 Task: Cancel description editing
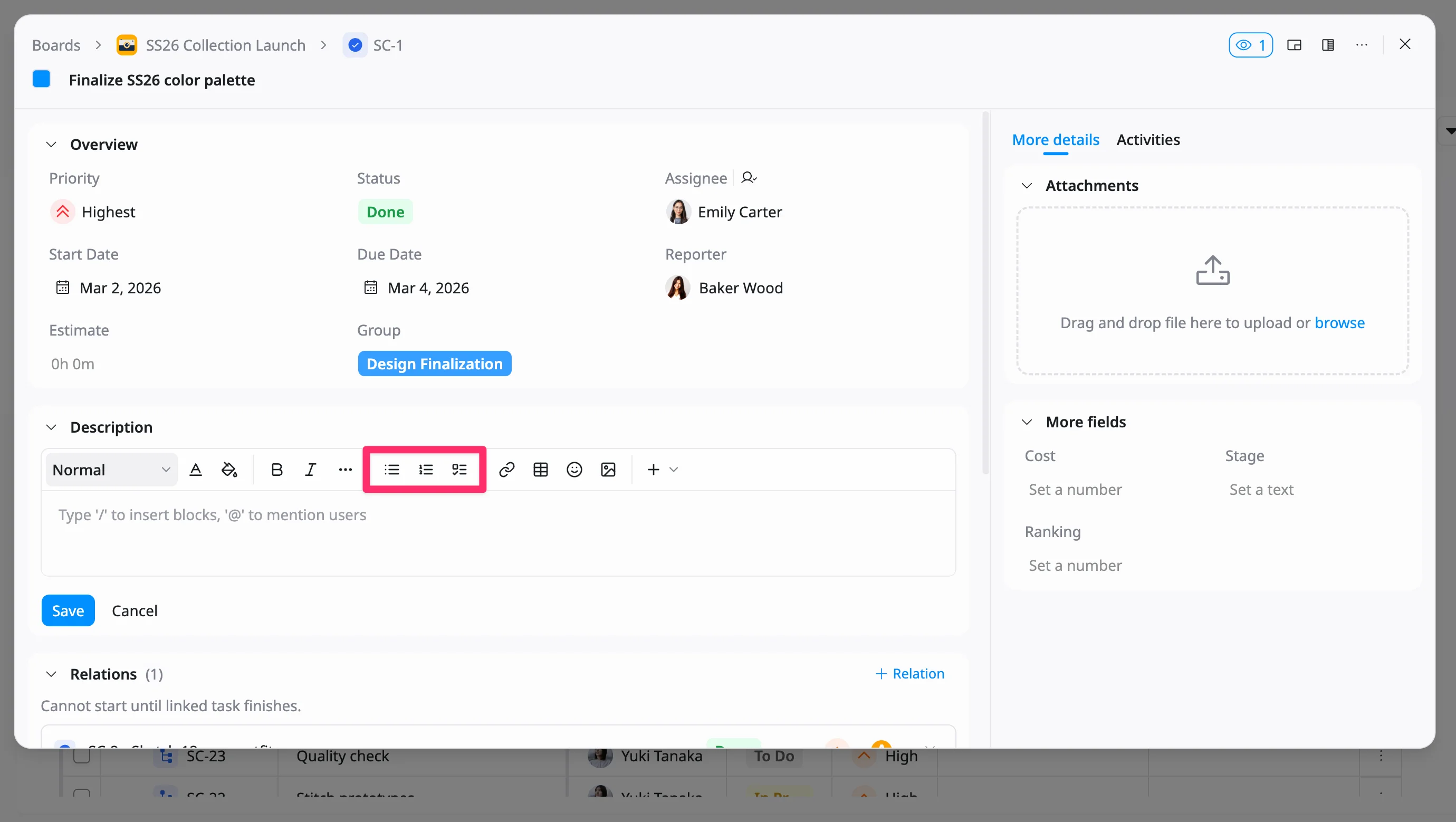135,610
